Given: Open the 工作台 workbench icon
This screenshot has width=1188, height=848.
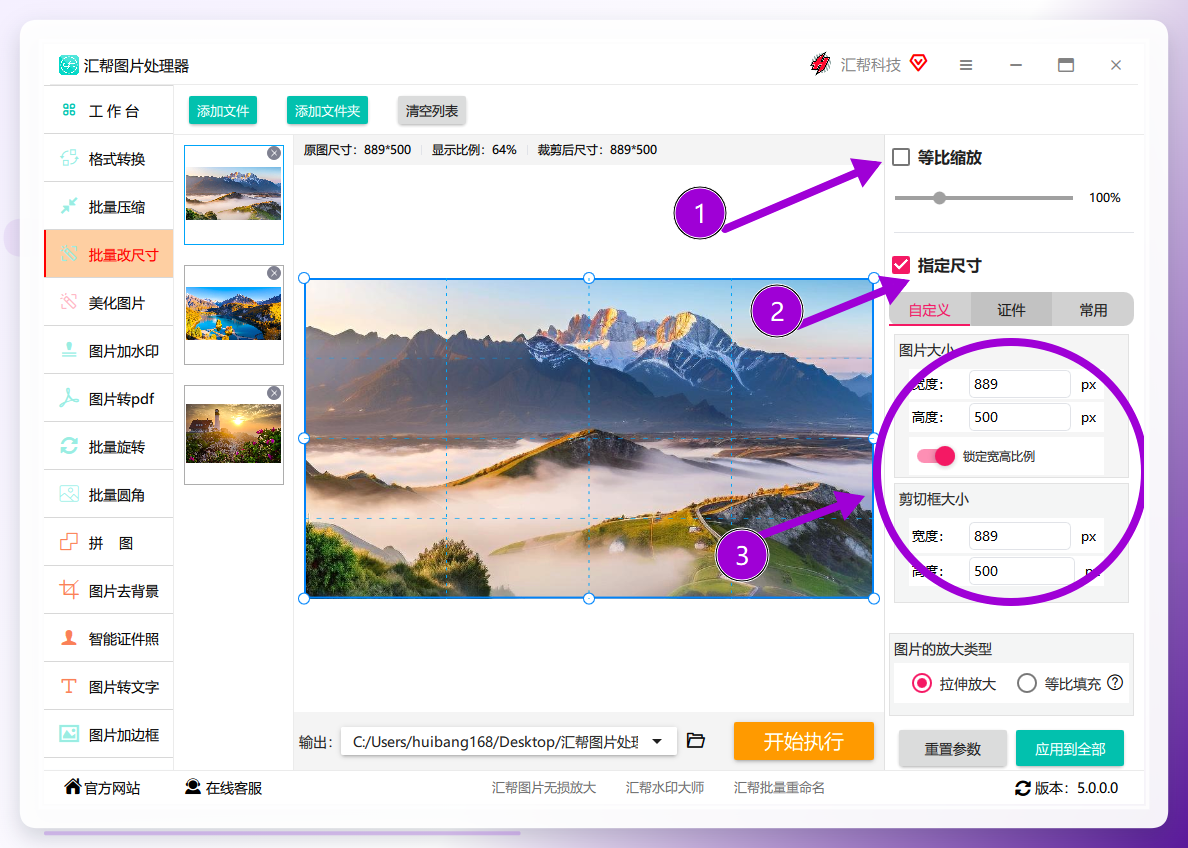Looking at the screenshot, I should click(69, 111).
